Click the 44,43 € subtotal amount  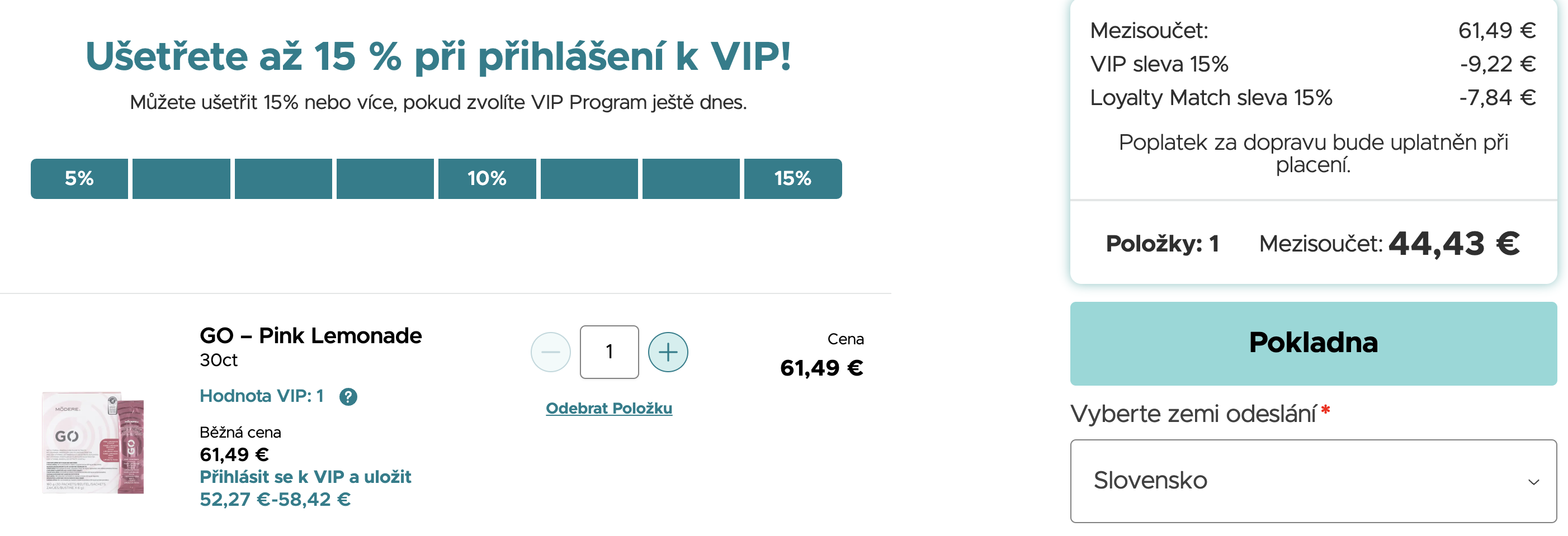click(1453, 243)
